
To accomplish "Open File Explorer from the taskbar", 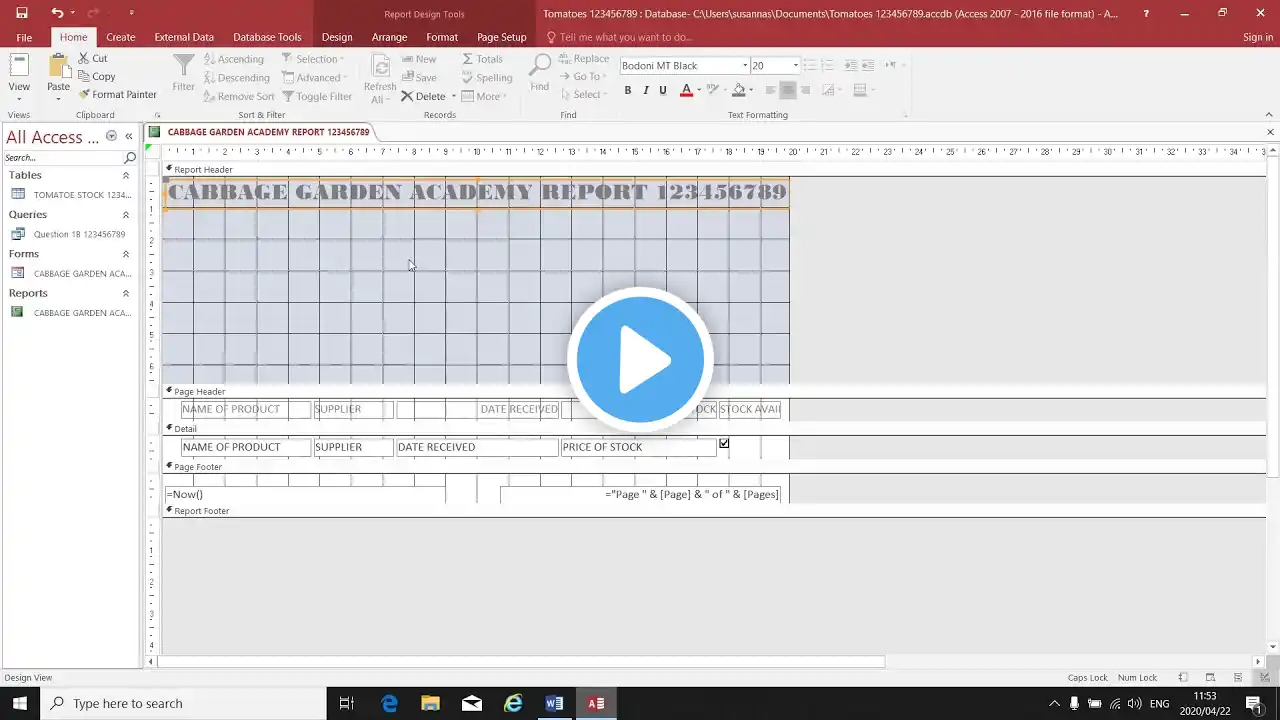I will [430, 703].
